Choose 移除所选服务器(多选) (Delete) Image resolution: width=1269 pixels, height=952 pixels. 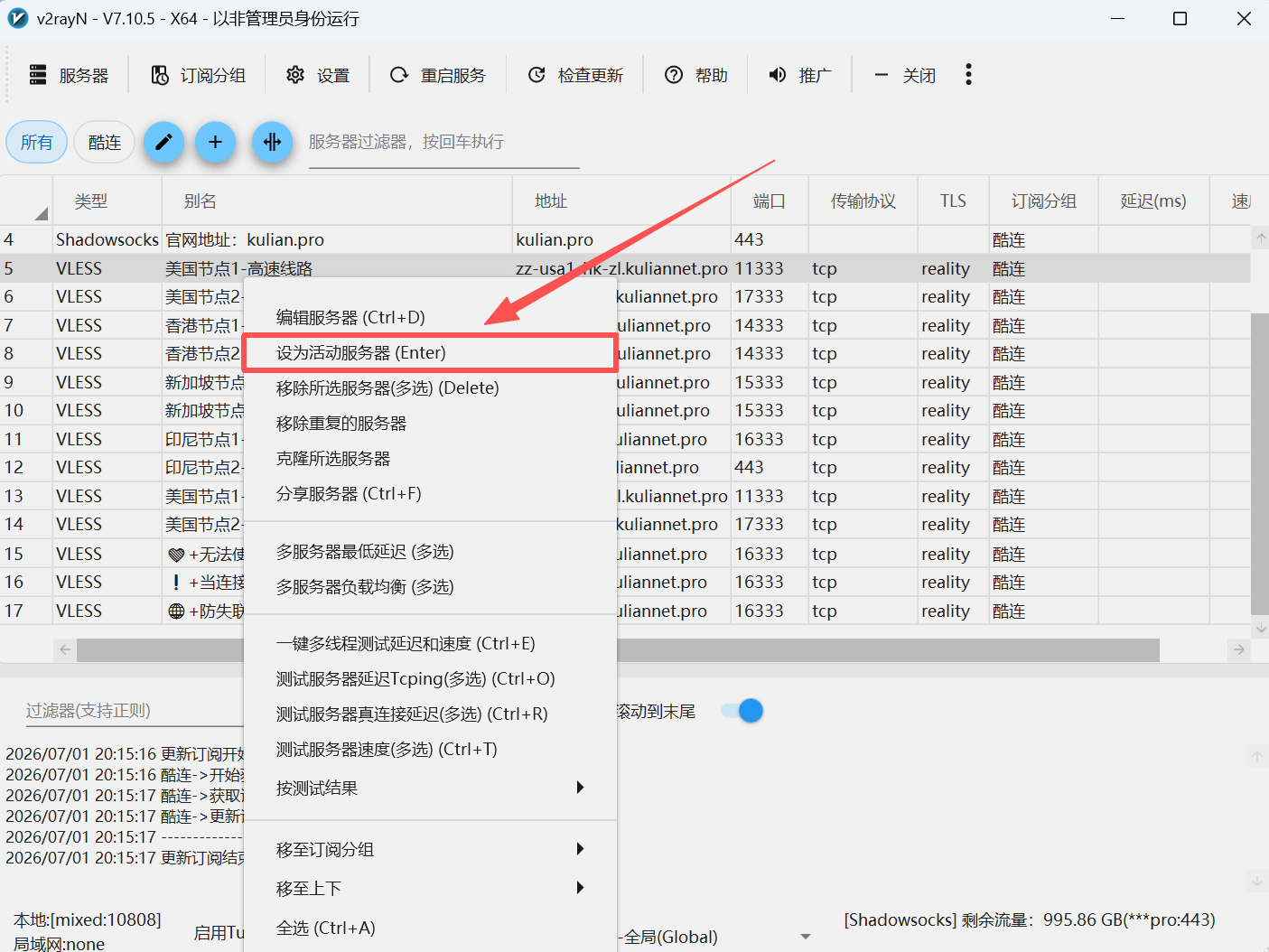[430, 387]
